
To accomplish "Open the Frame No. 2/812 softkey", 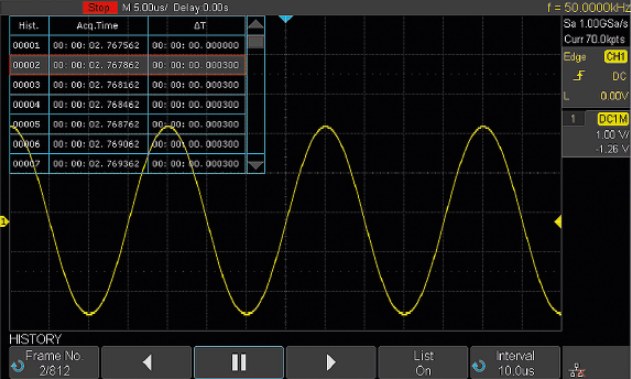I will [x=54, y=363].
